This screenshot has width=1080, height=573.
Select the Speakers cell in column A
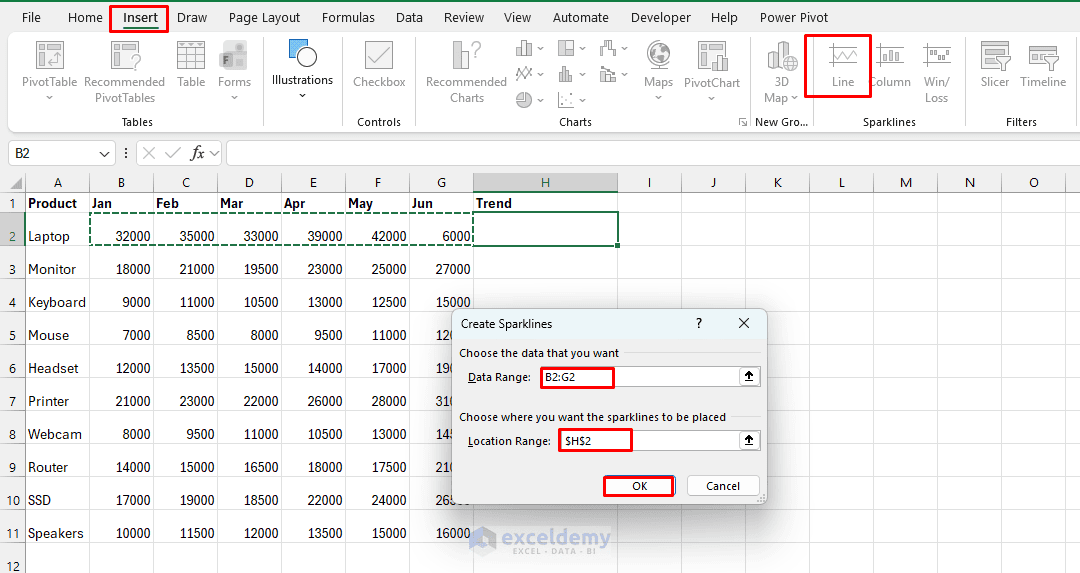click(x=57, y=526)
